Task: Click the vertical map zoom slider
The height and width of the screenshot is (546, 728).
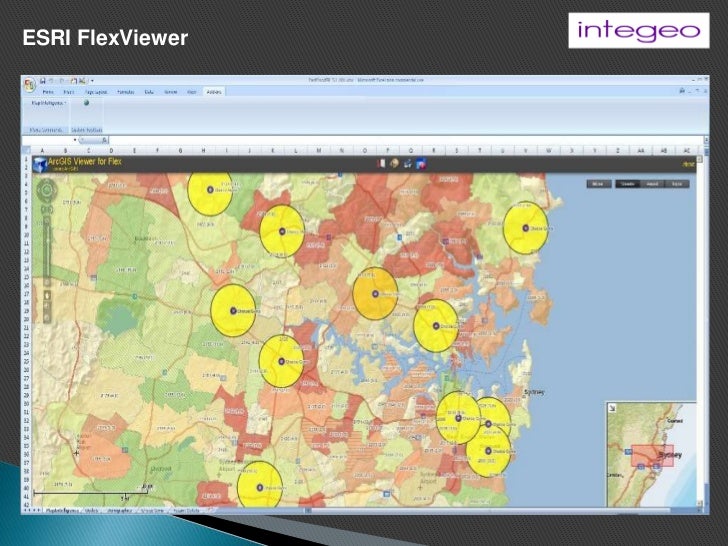Action: tap(47, 251)
